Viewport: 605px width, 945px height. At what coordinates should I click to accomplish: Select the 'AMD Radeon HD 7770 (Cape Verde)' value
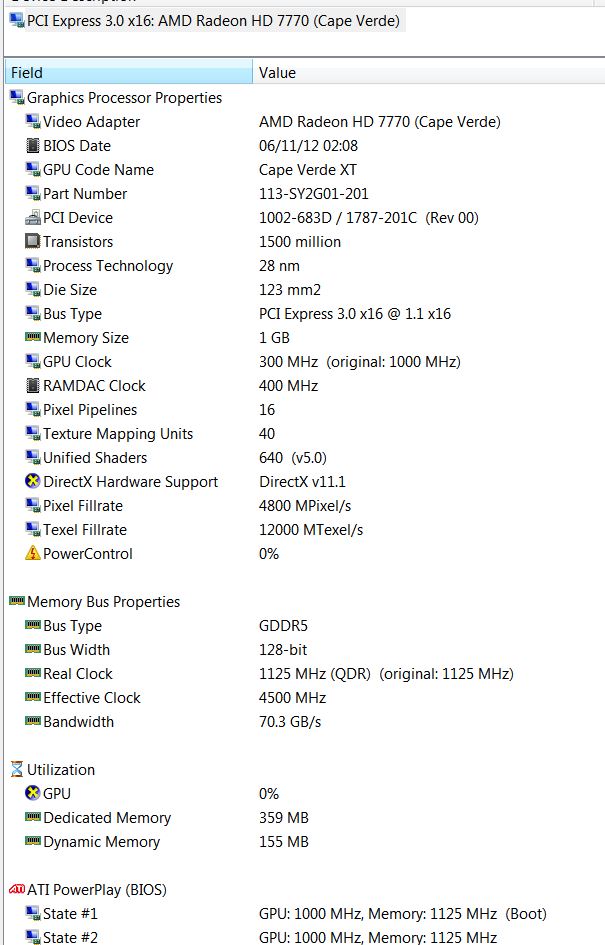pyautogui.click(x=380, y=122)
